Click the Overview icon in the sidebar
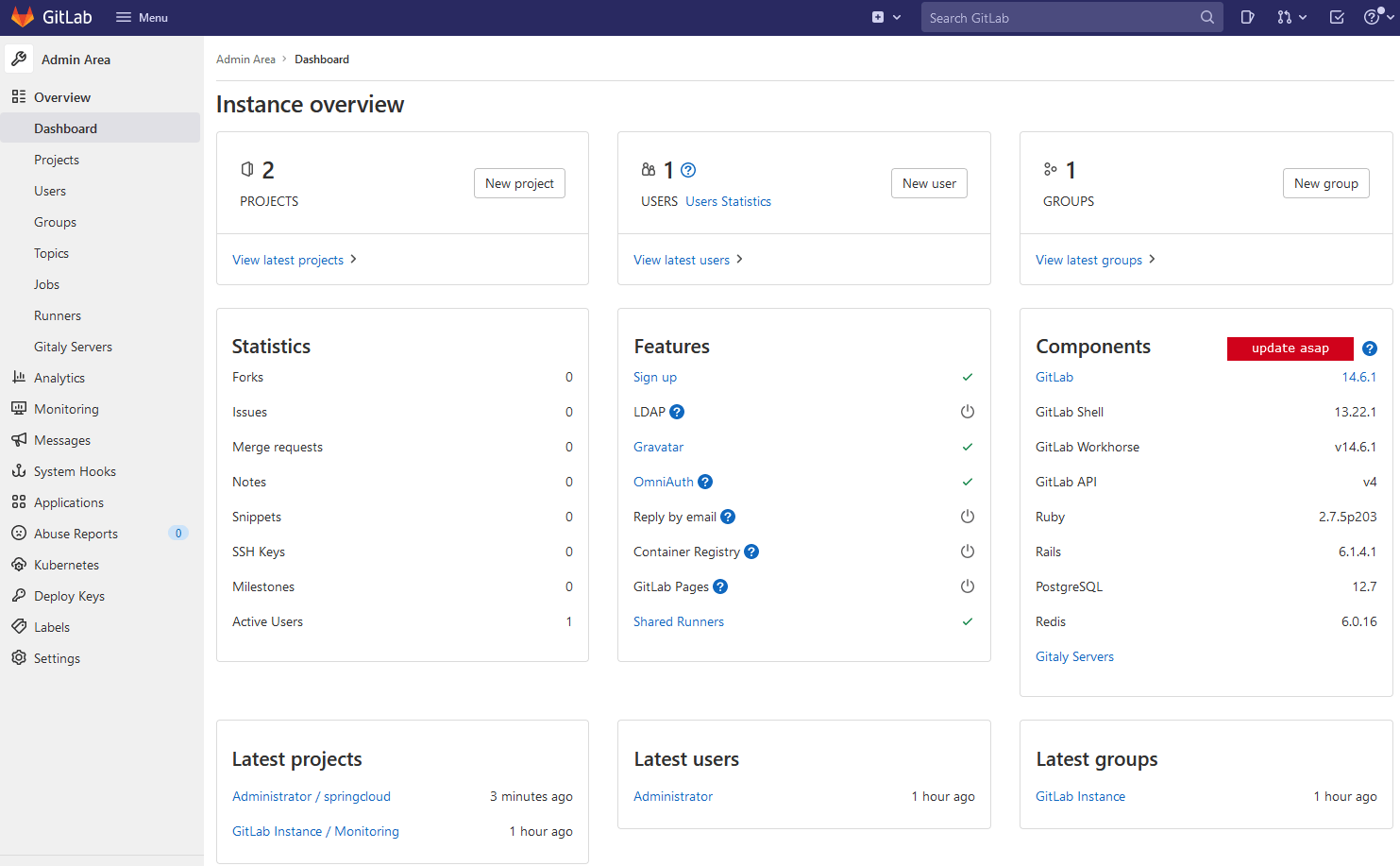The height and width of the screenshot is (866, 1400). point(19,97)
